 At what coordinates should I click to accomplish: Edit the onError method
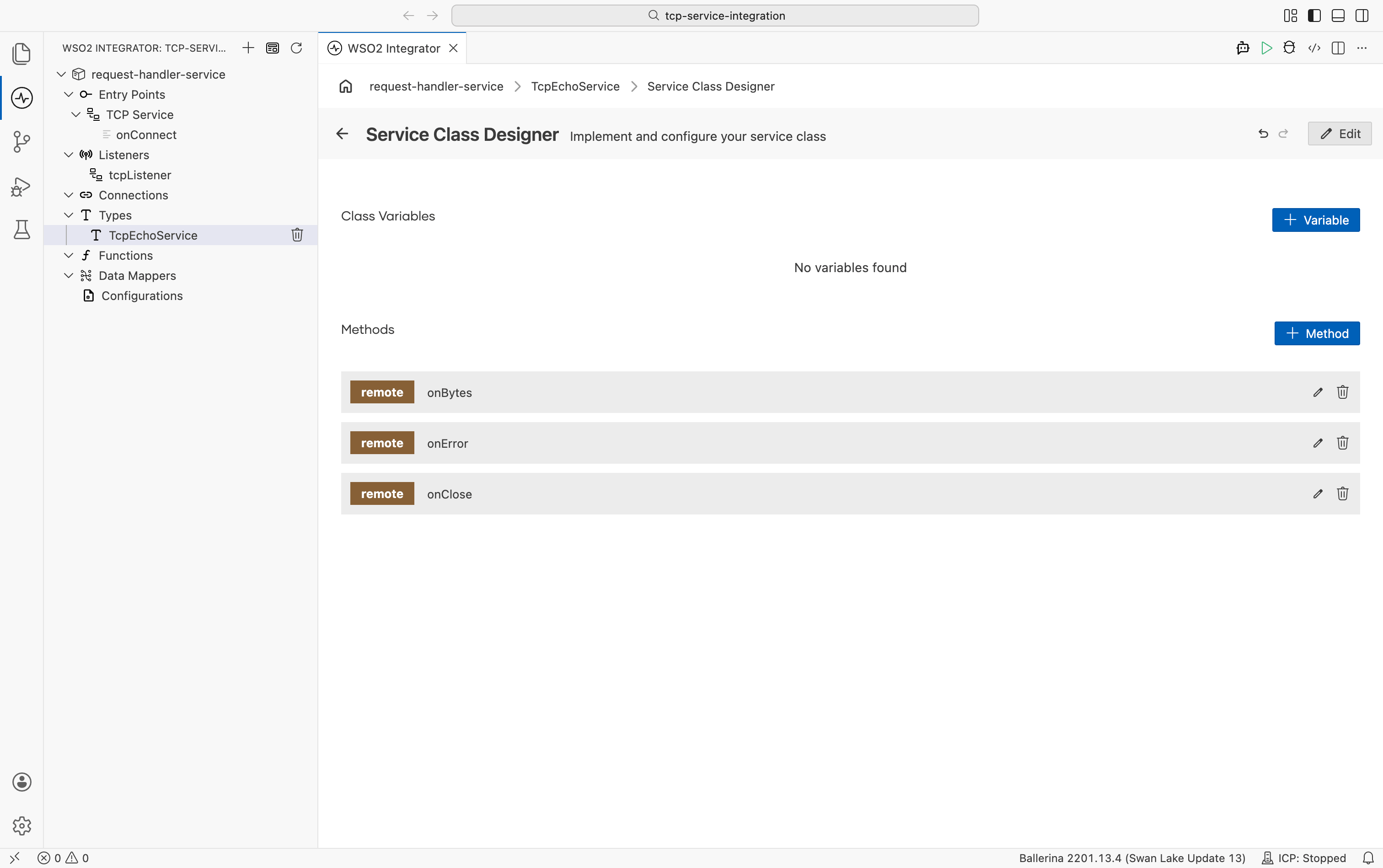1318,443
